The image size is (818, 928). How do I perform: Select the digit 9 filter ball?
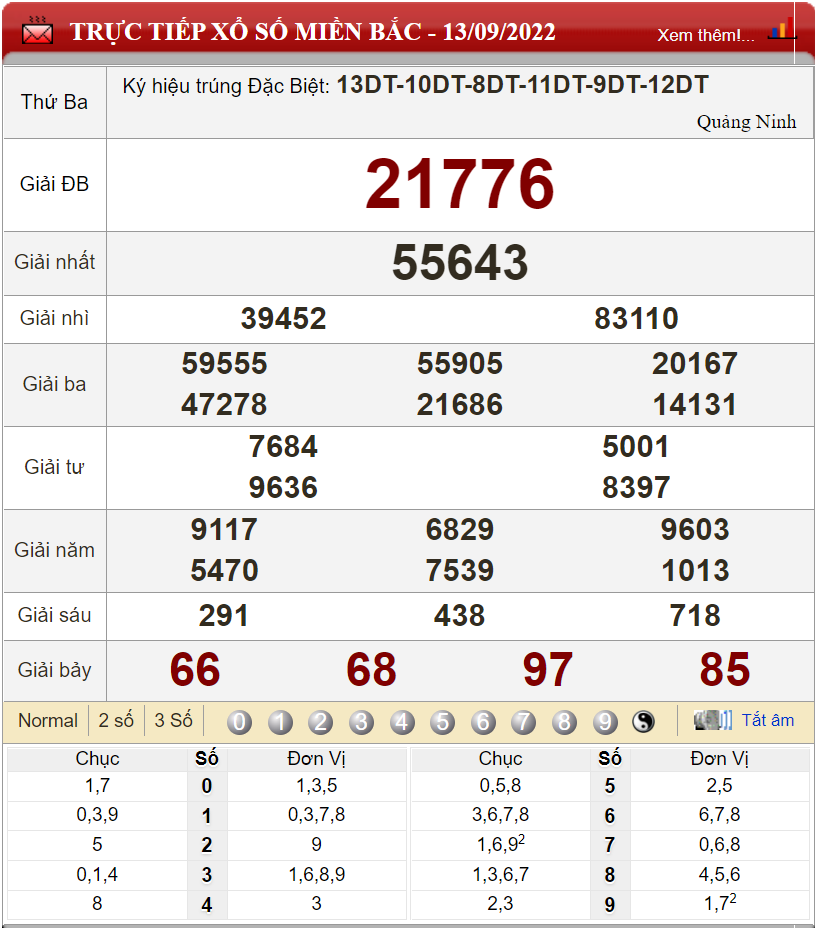point(605,722)
